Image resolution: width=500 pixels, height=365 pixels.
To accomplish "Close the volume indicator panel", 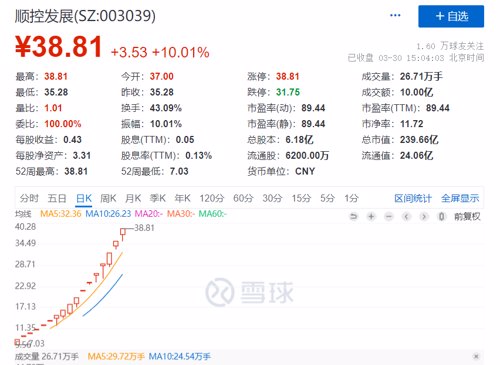I will [476, 356].
